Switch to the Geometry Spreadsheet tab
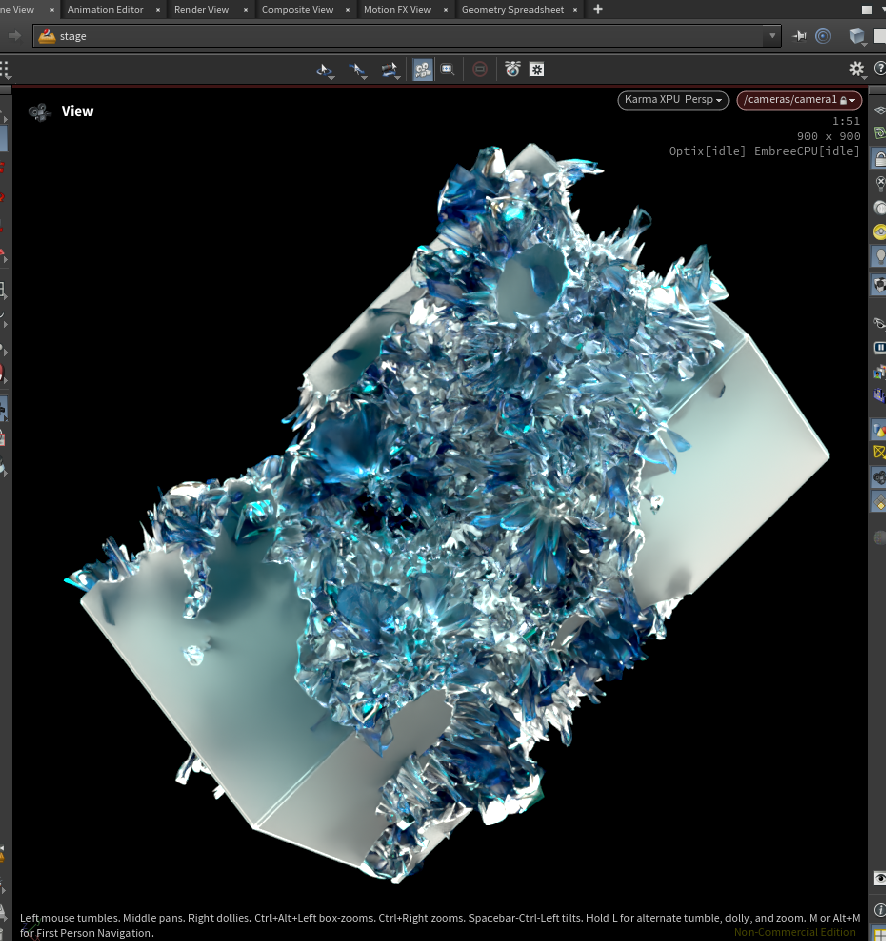The height and width of the screenshot is (941, 886). 512,9
